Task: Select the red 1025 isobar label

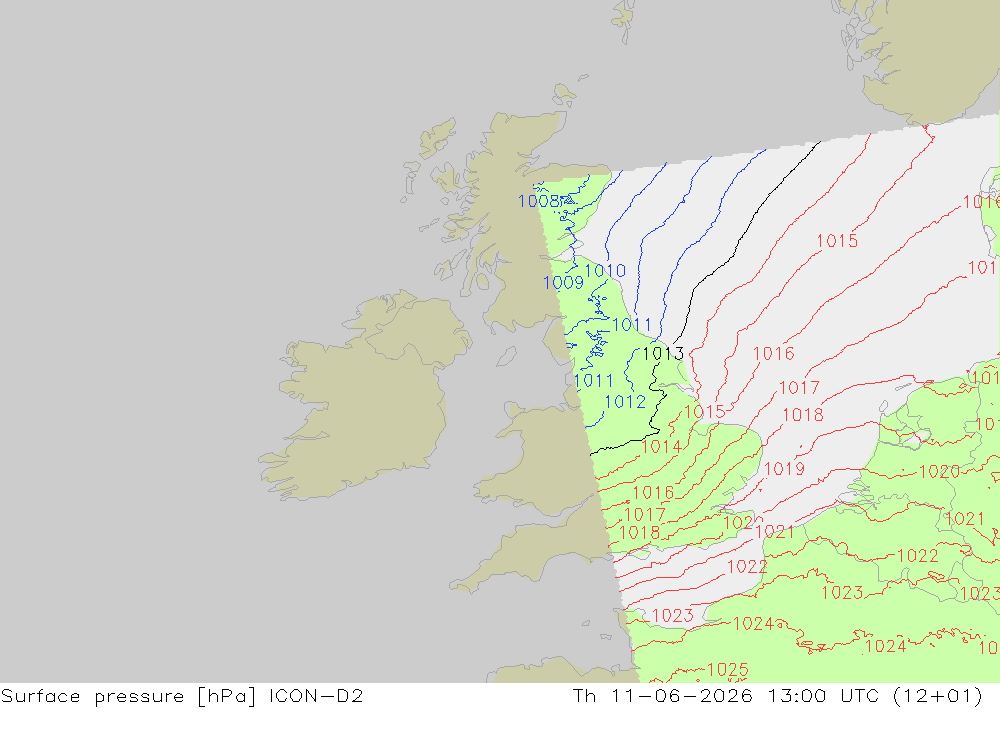Action: (x=728, y=670)
